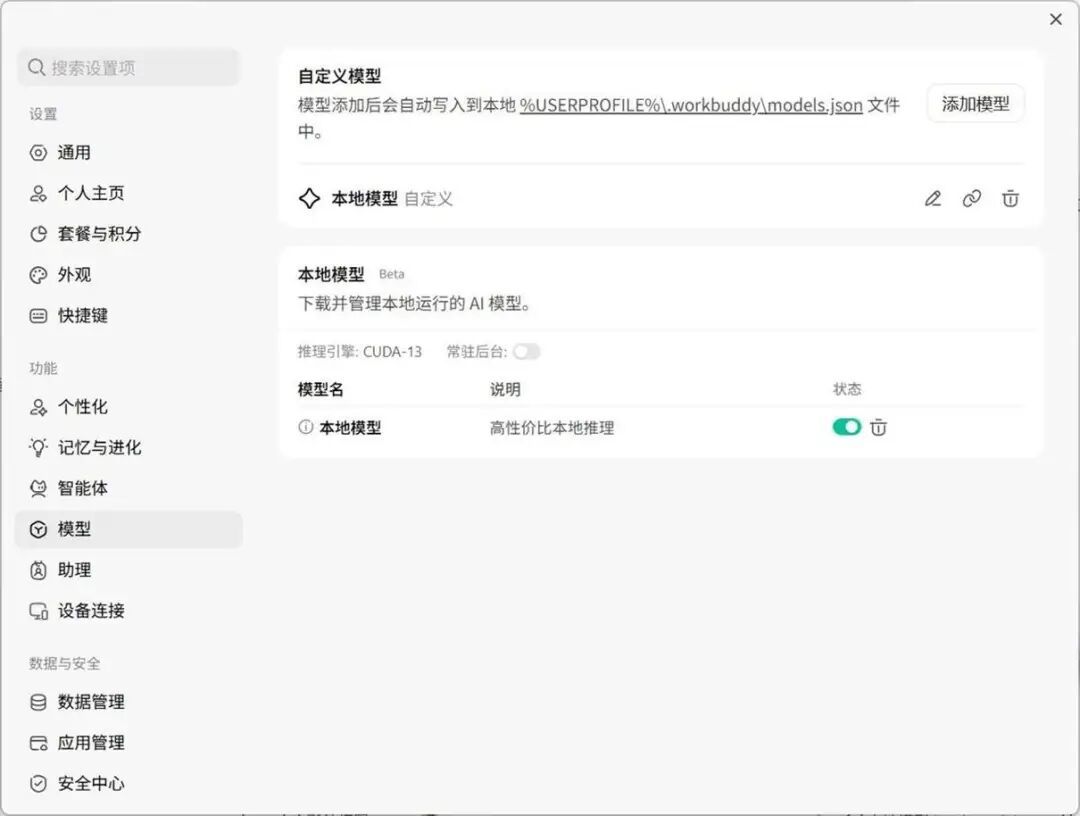Open the 通用 settings page
The height and width of the screenshot is (816, 1080).
click(x=128, y=153)
